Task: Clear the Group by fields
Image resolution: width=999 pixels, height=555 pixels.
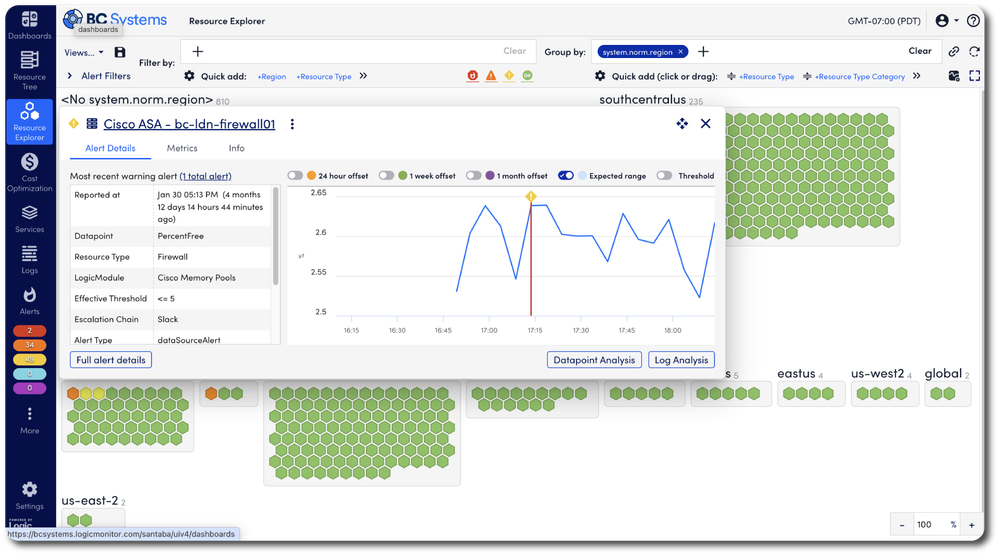Action: click(919, 51)
